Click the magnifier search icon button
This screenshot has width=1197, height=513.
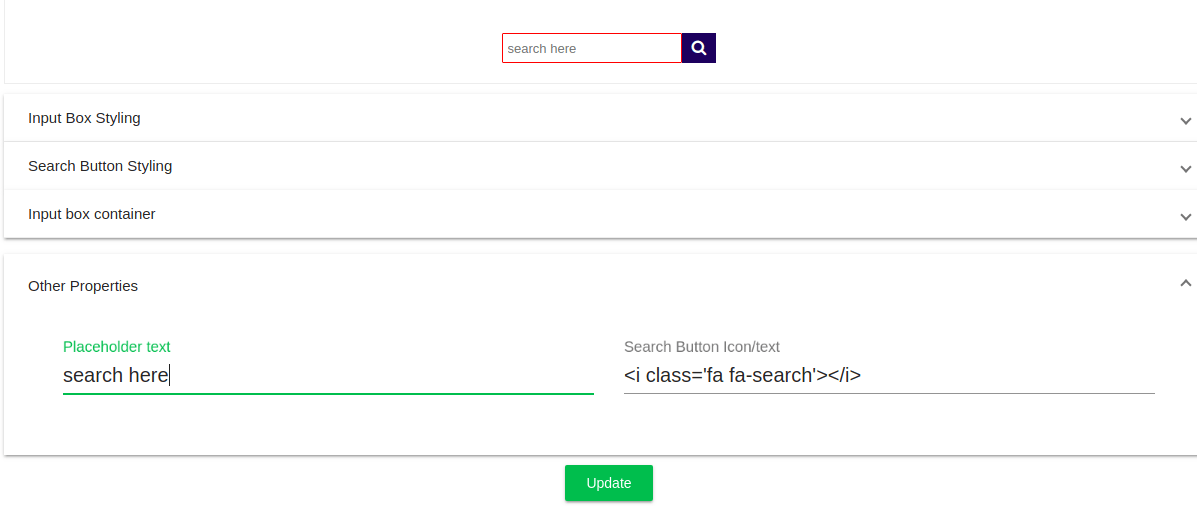pyautogui.click(x=699, y=48)
